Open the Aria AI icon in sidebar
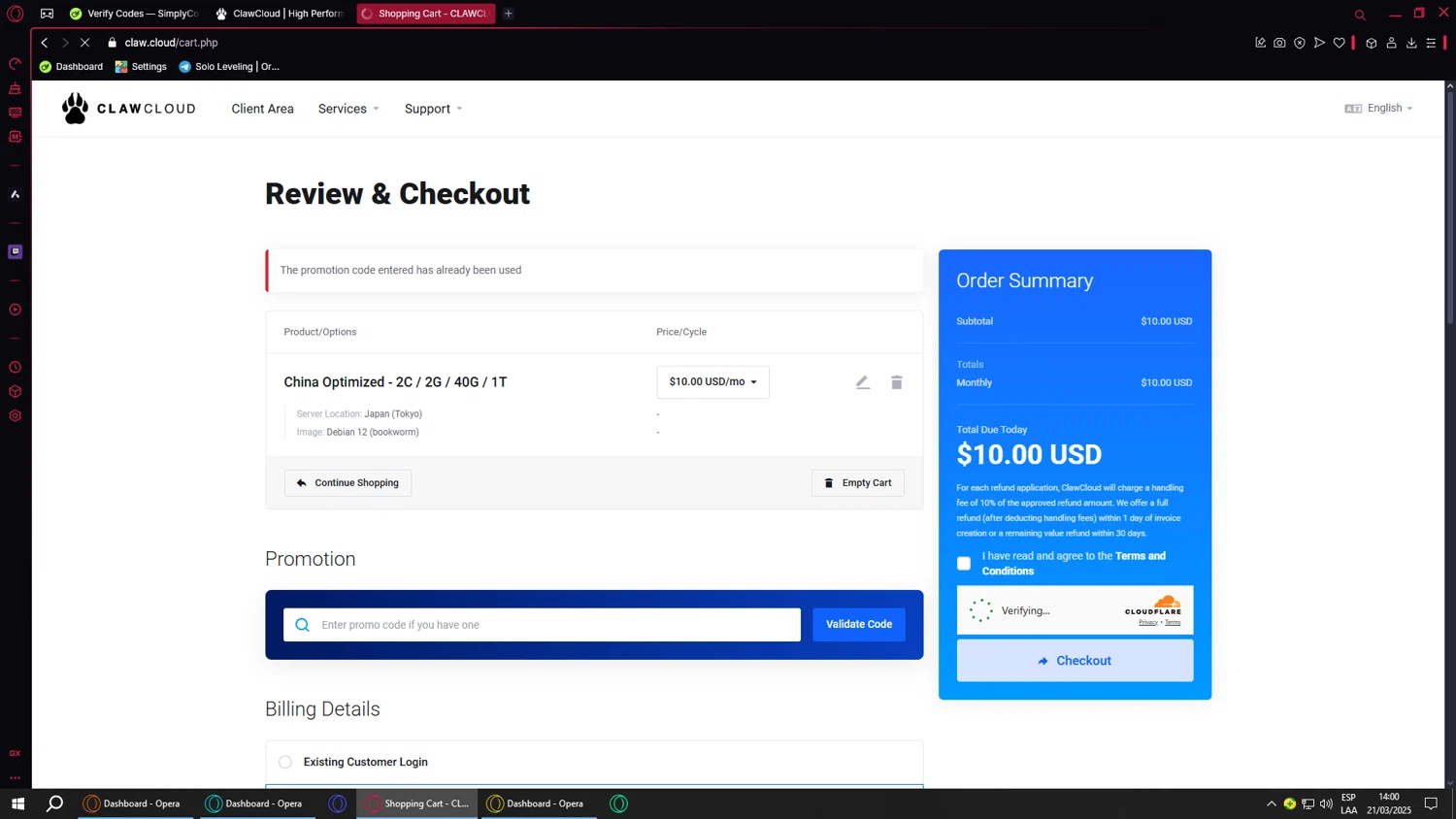The image size is (1456, 819). (15, 194)
